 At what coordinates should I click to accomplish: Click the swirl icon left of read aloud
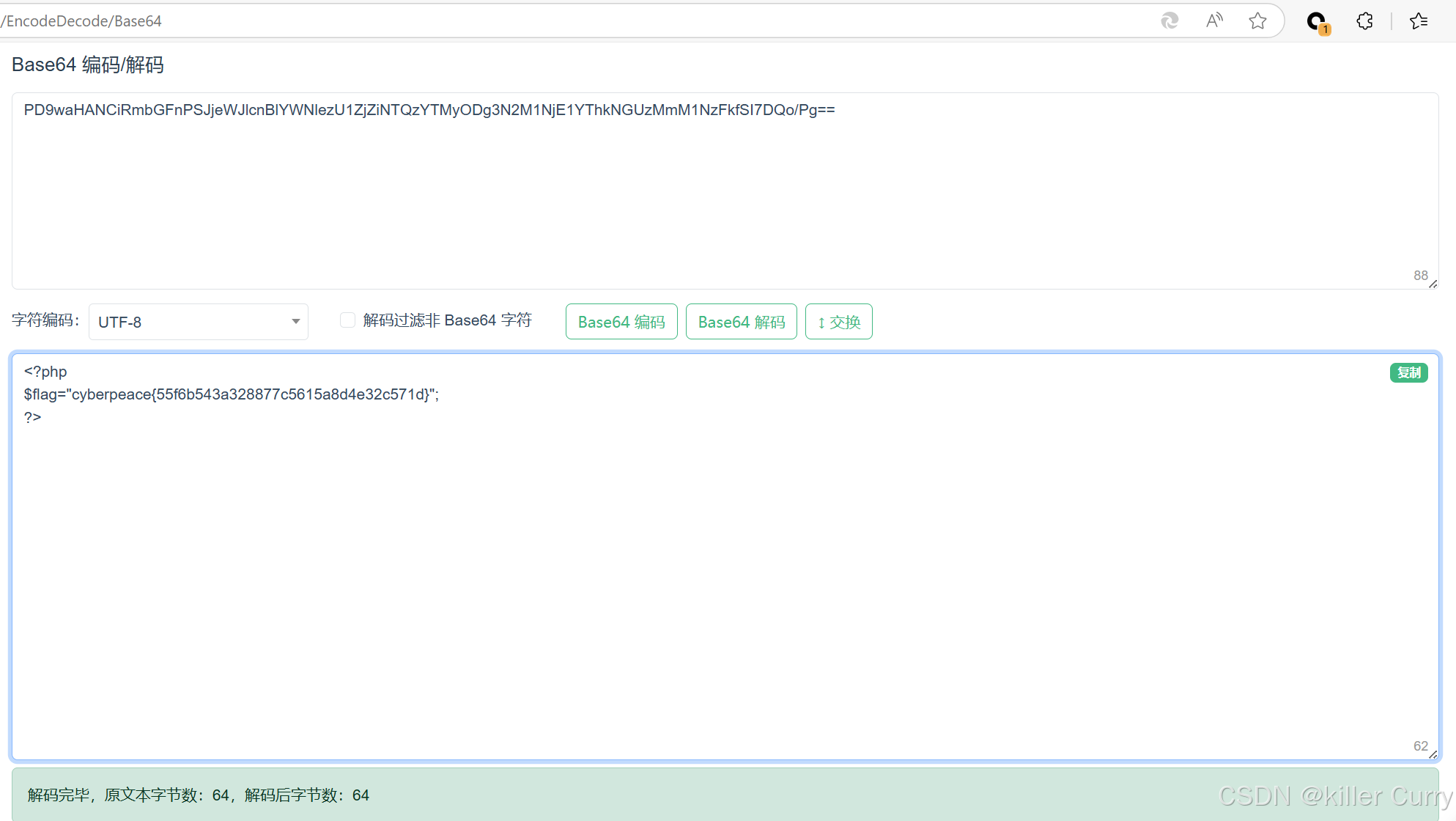(1169, 21)
